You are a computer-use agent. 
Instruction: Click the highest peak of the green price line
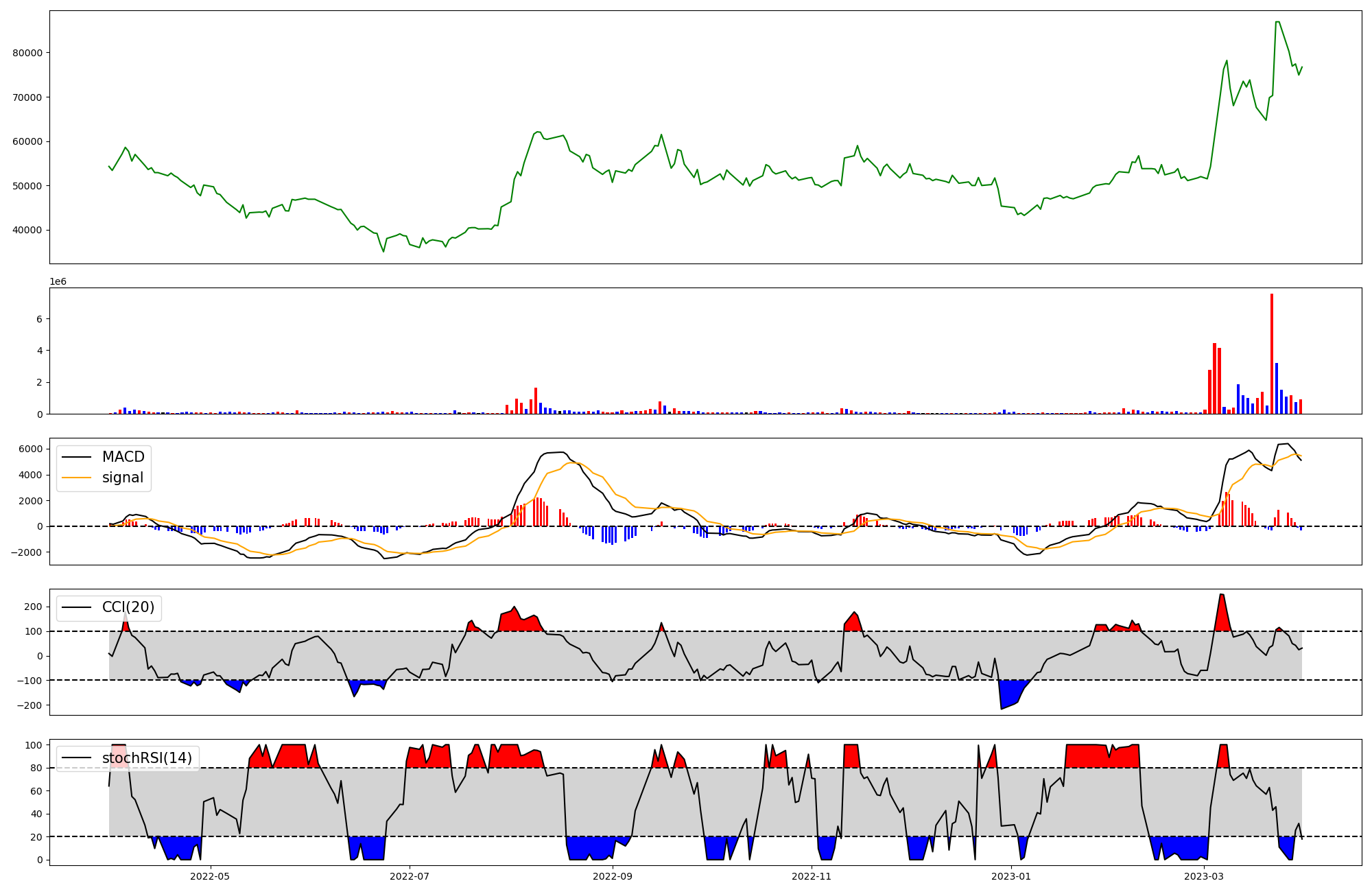pos(1277,23)
